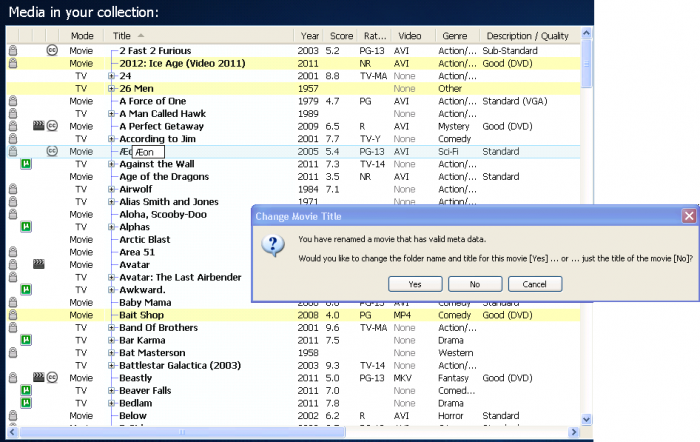Click the horizontal scrollbar thumb

(182, 432)
